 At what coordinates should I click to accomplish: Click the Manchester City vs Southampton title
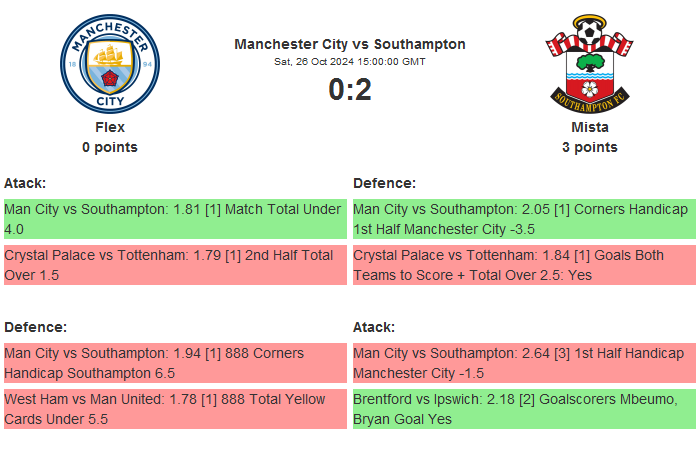[x=350, y=44]
